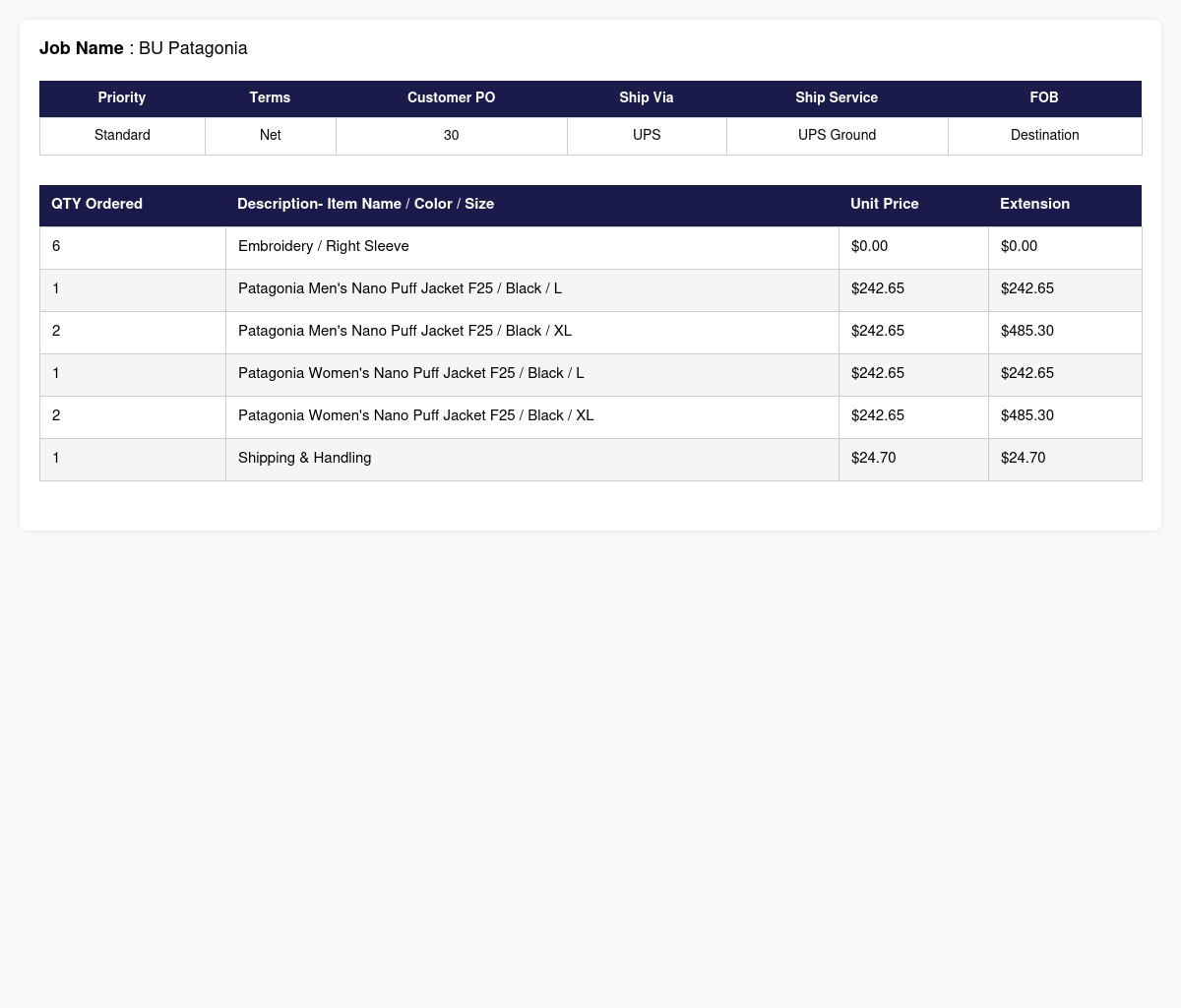Click the FOB column header

(1044, 98)
